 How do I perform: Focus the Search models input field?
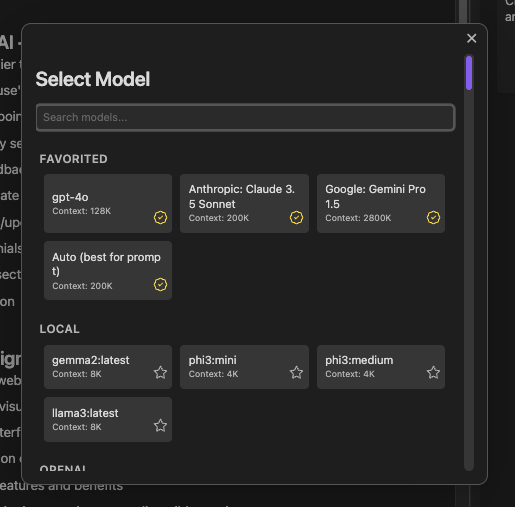pyautogui.click(x=245, y=117)
